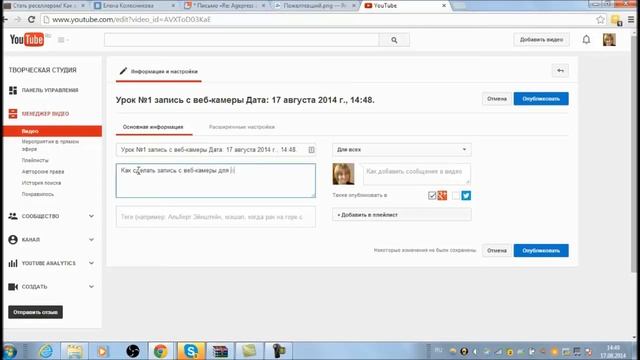Click the bottom Отмена button
The width and height of the screenshot is (640, 360).
coord(497,251)
